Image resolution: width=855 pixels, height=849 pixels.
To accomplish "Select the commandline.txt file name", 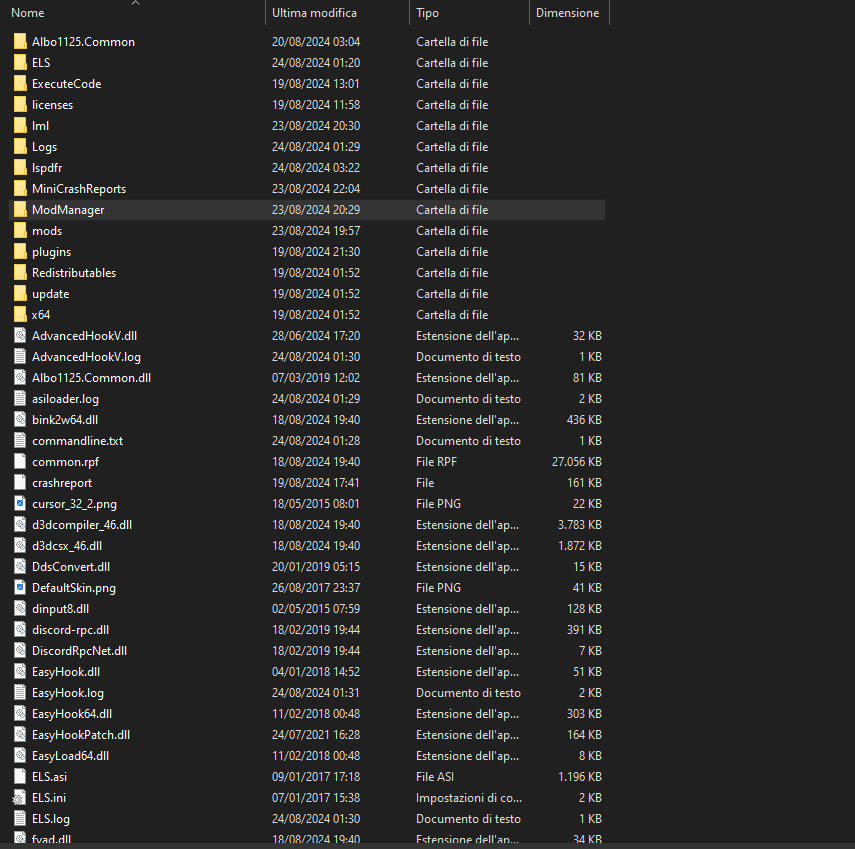I will click(x=77, y=441).
